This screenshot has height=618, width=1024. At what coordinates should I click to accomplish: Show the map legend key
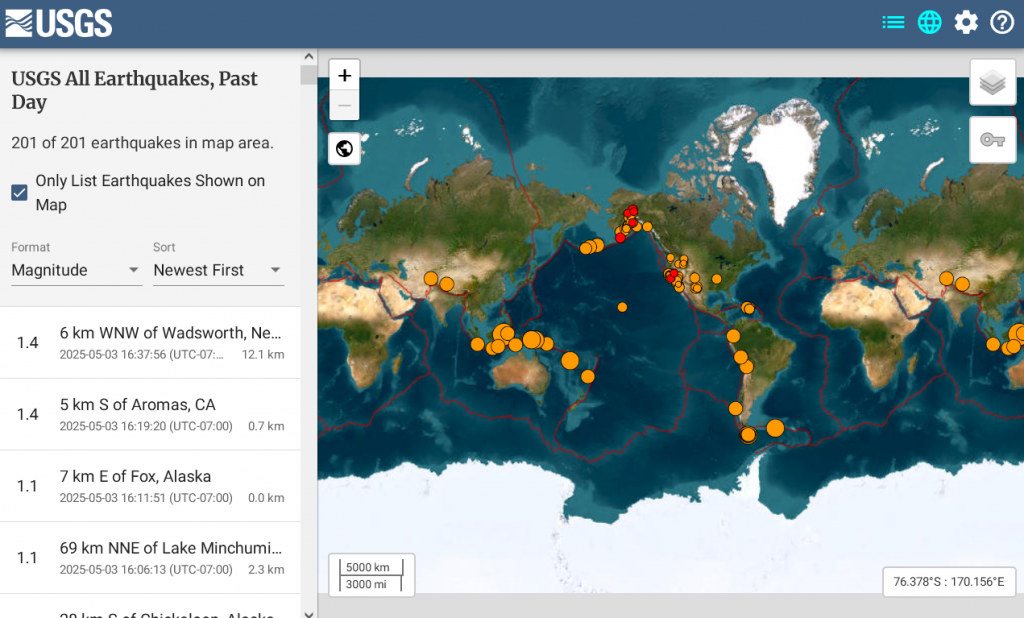(993, 140)
